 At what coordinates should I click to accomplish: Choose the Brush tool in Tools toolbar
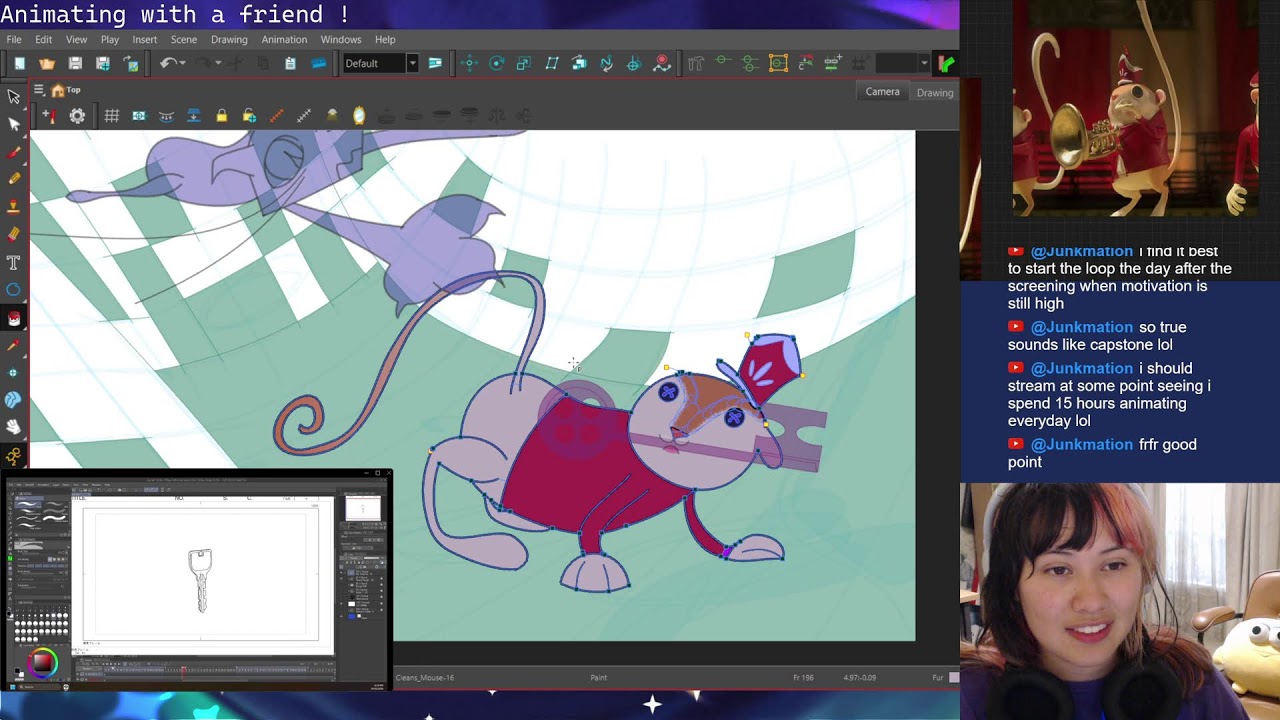(14, 153)
